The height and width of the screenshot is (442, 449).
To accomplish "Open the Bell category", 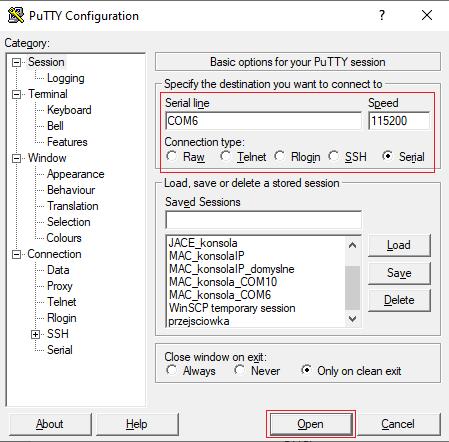I will coord(55,126).
